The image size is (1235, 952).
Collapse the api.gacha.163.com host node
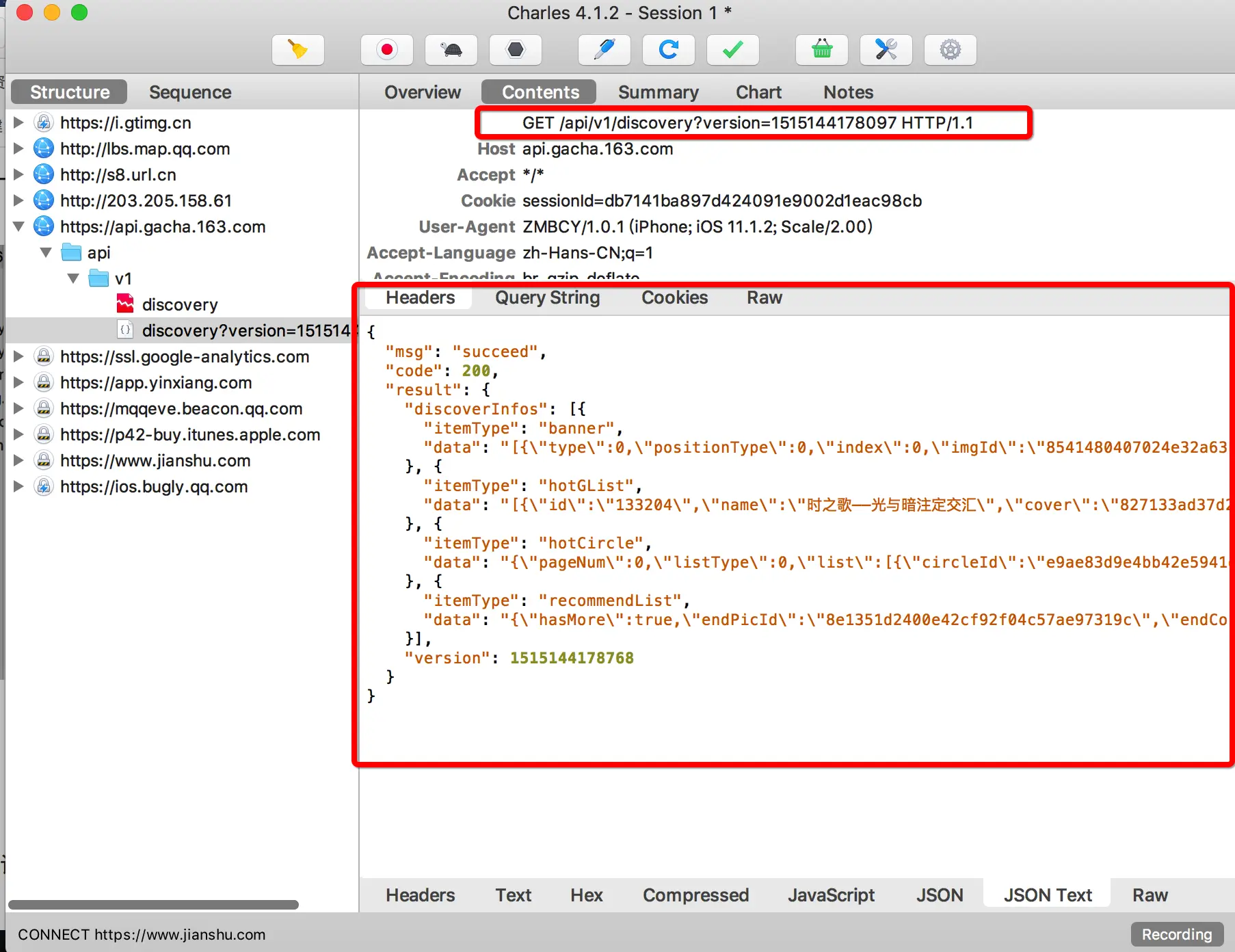tap(19, 226)
